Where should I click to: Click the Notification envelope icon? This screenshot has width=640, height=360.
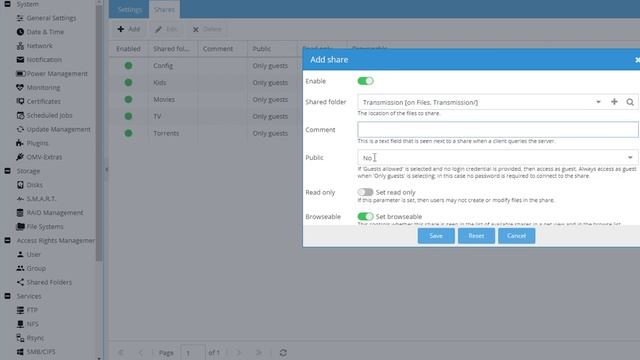tap(20, 60)
